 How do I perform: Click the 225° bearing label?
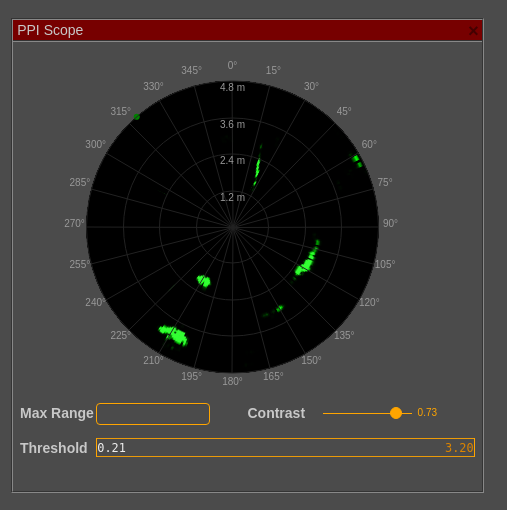[x=121, y=335]
